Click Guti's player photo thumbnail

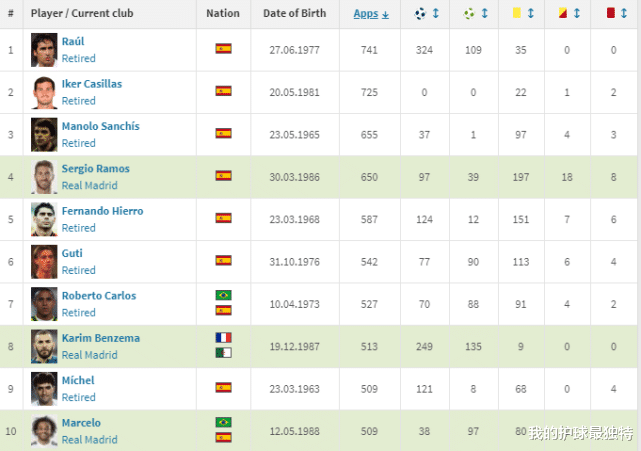click(43, 262)
